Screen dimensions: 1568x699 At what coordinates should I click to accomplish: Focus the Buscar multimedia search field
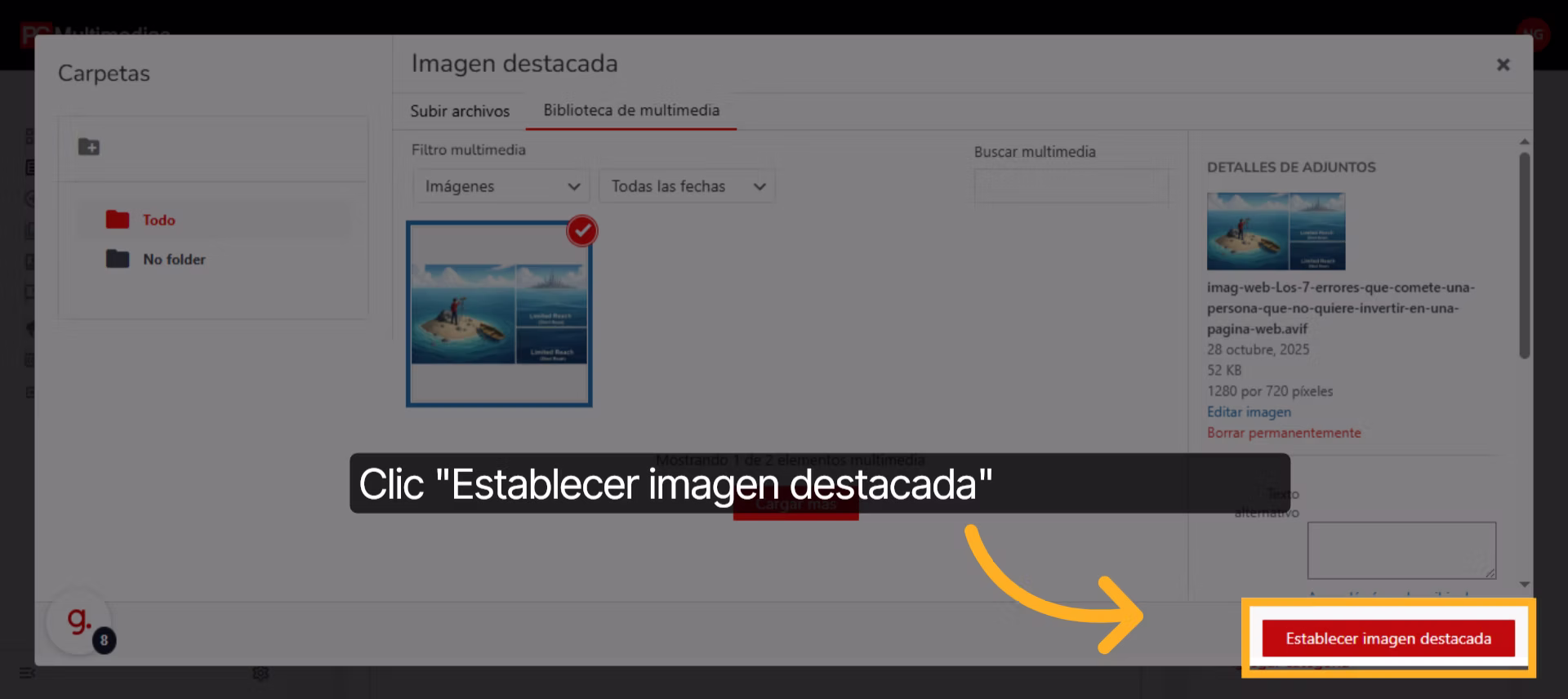pyautogui.click(x=1071, y=186)
